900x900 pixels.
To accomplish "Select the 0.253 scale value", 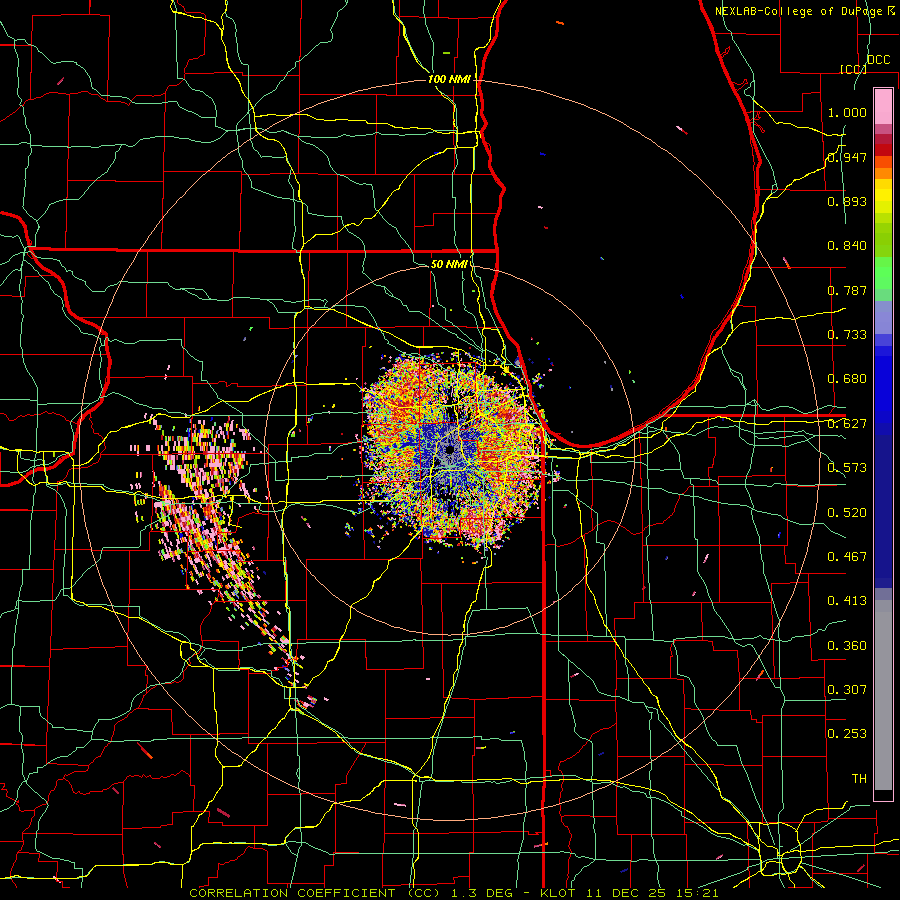I will click(847, 734).
